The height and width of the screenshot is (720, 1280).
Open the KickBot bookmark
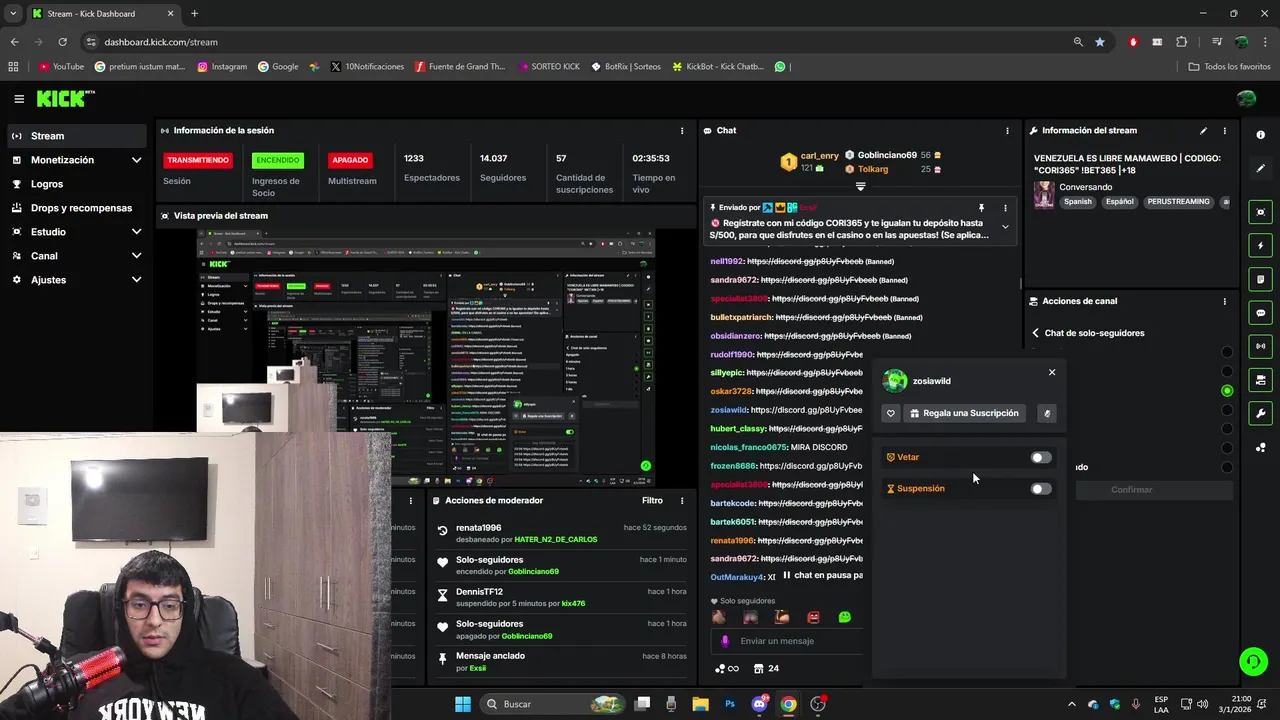pyautogui.click(x=718, y=67)
